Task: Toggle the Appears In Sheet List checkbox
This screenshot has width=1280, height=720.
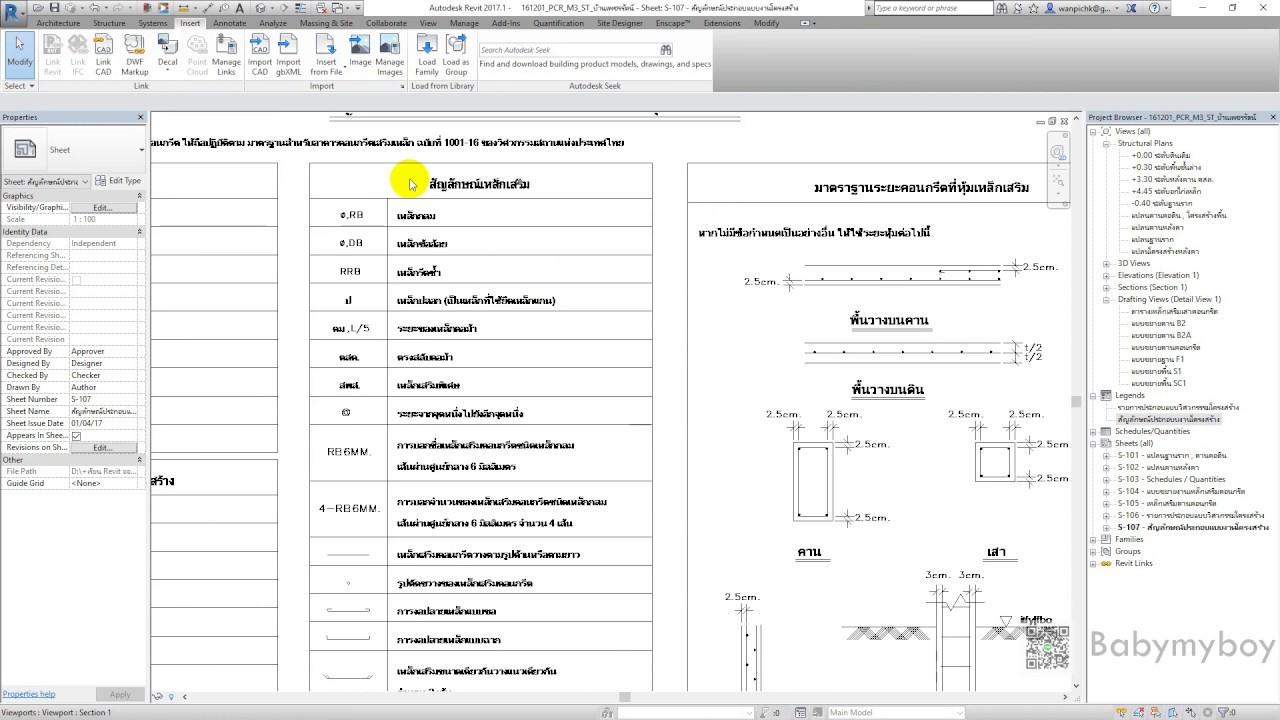Action: pos(77,436)
